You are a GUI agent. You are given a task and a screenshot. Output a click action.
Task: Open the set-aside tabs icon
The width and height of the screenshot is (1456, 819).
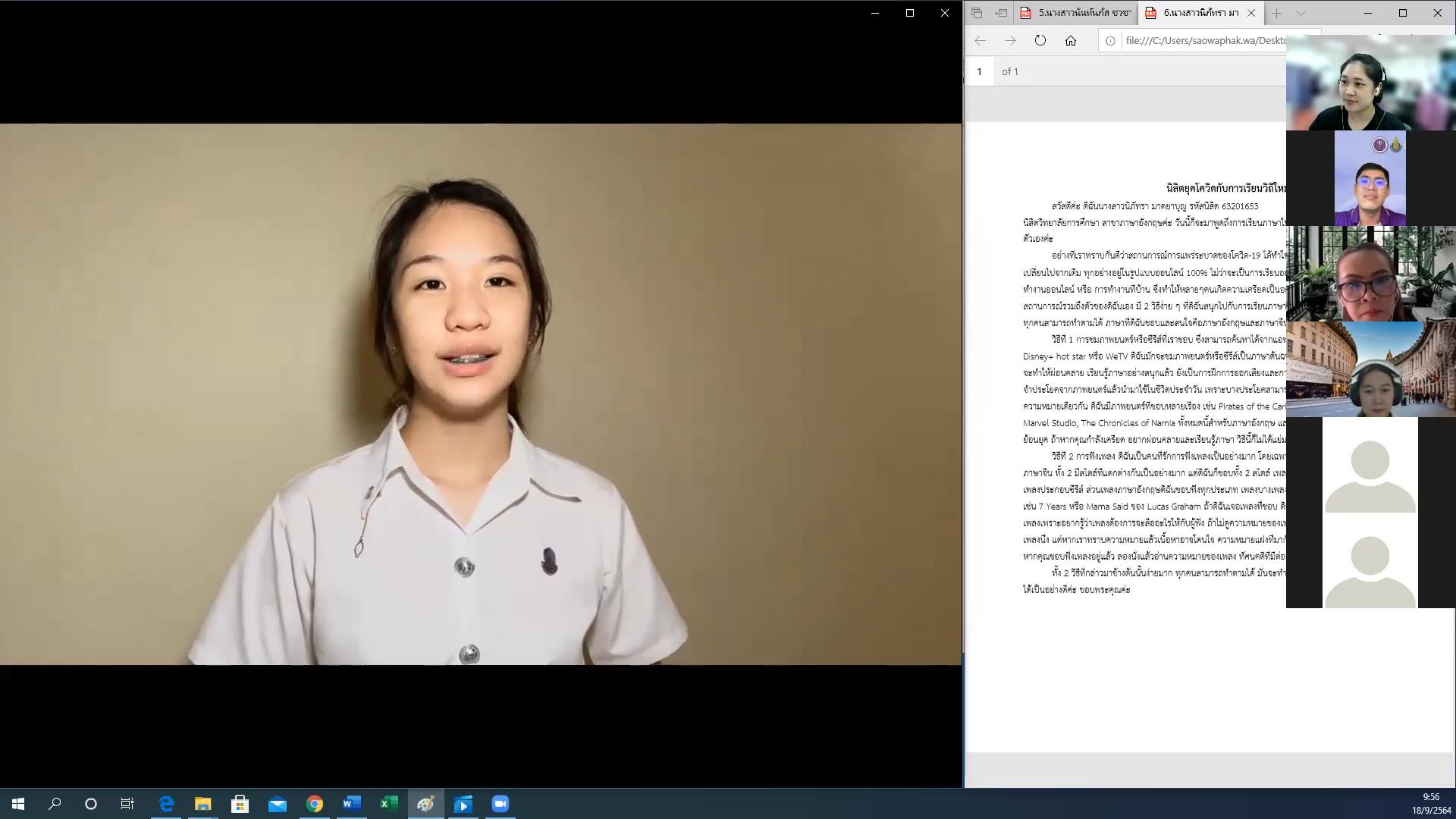977,13
